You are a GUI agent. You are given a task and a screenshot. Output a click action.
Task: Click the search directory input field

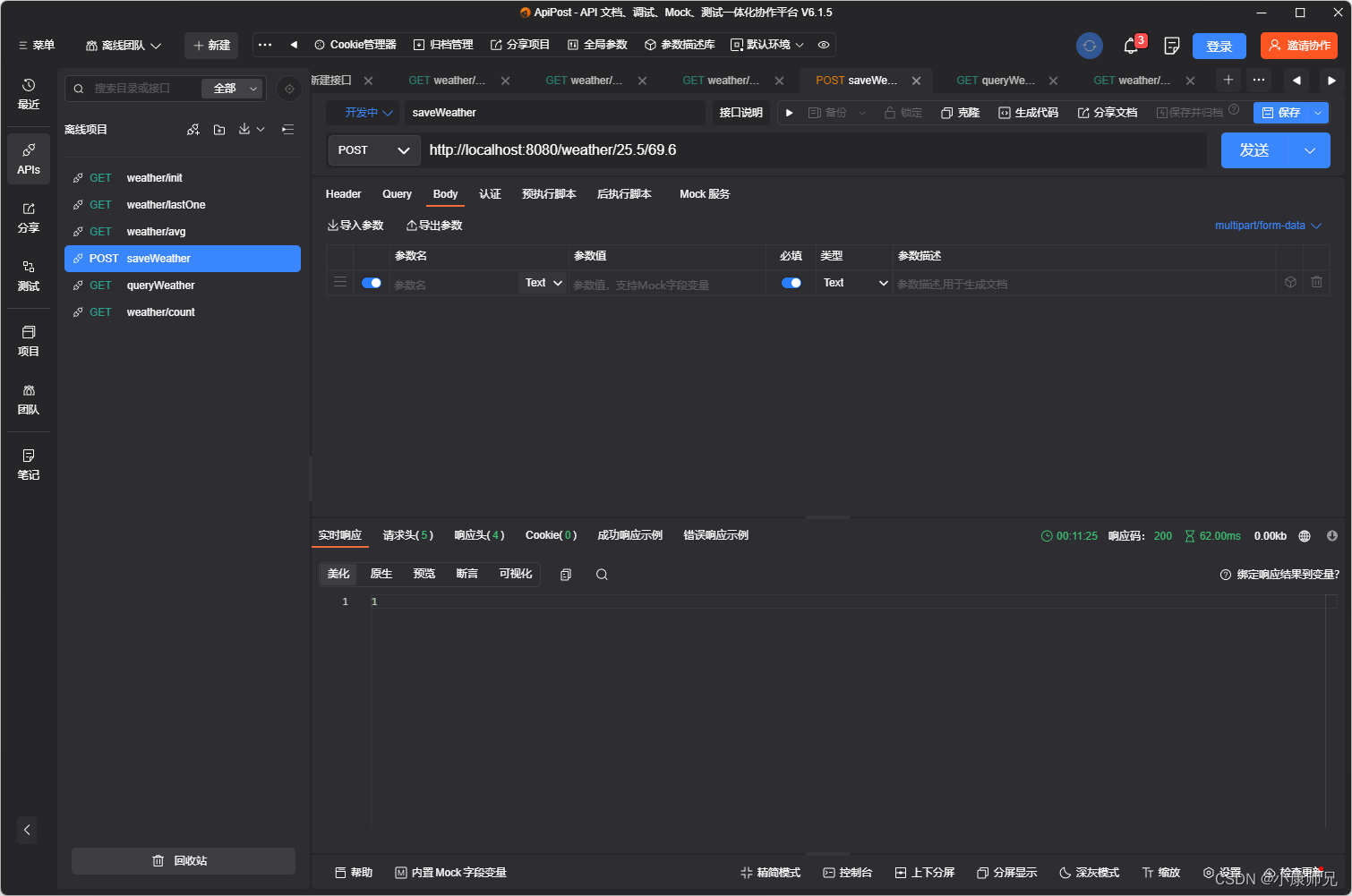(144, 89)
